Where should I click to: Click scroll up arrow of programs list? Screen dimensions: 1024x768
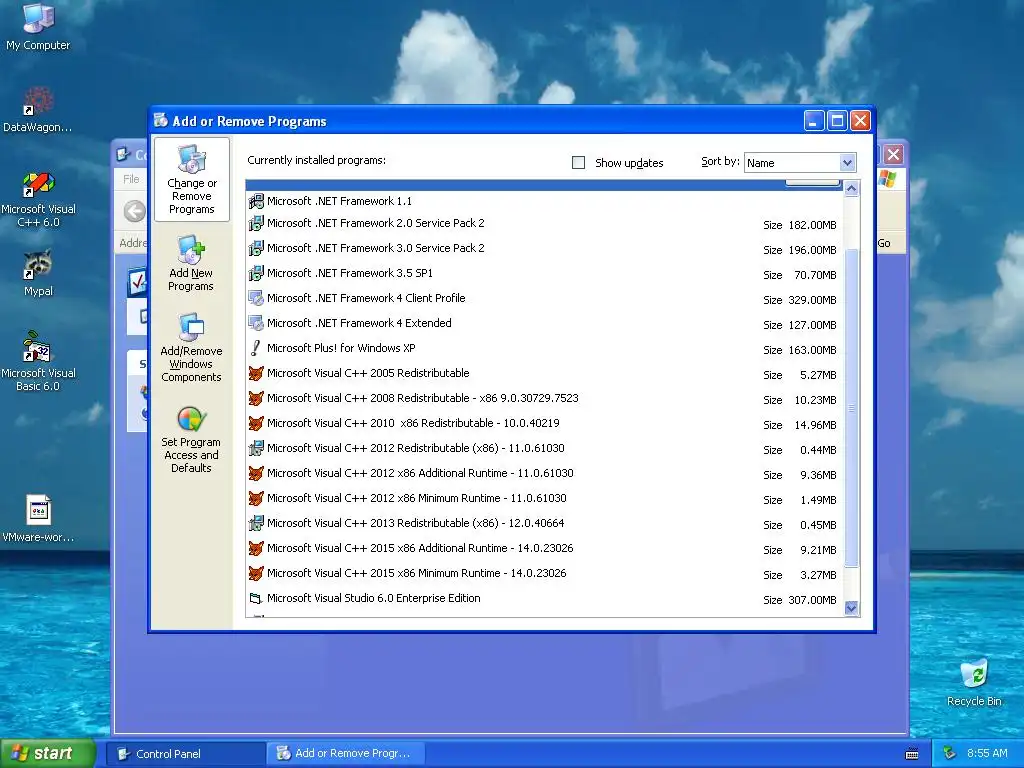[x=851, y=189]
